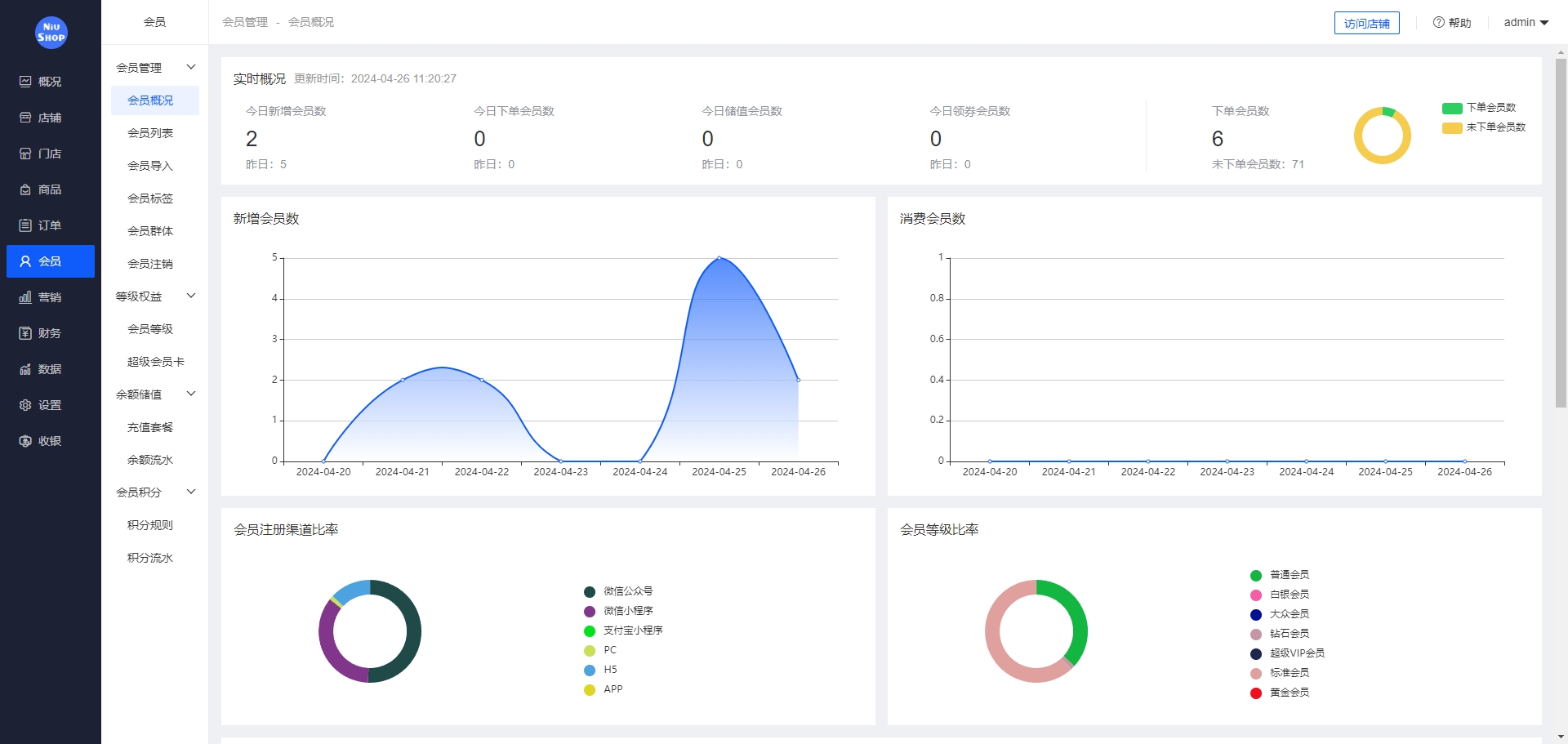Image resolution: width=1568 pixels, height=744 pixels.
Task: Open the 商品 goods sidebar icon
Action: point(25,189)
